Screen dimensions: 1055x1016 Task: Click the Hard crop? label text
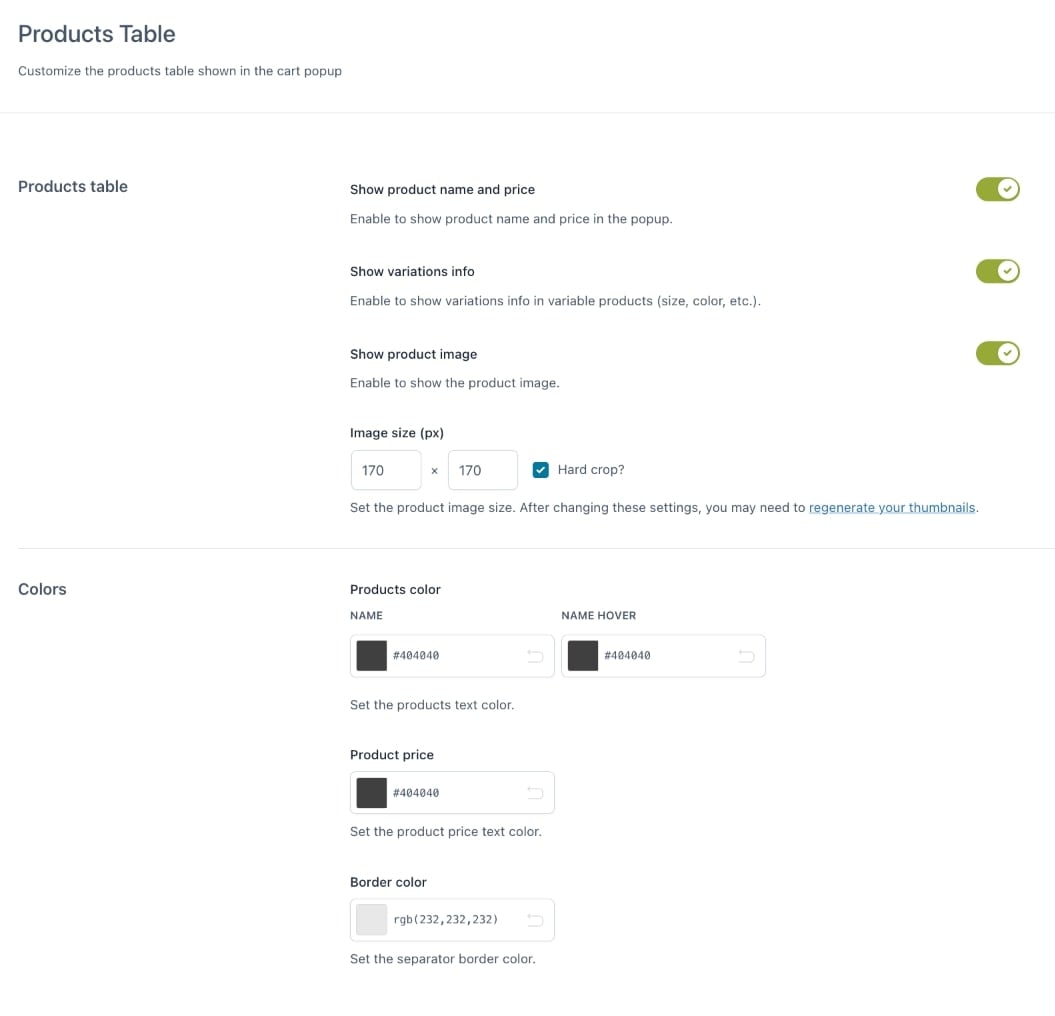[591, 470]
